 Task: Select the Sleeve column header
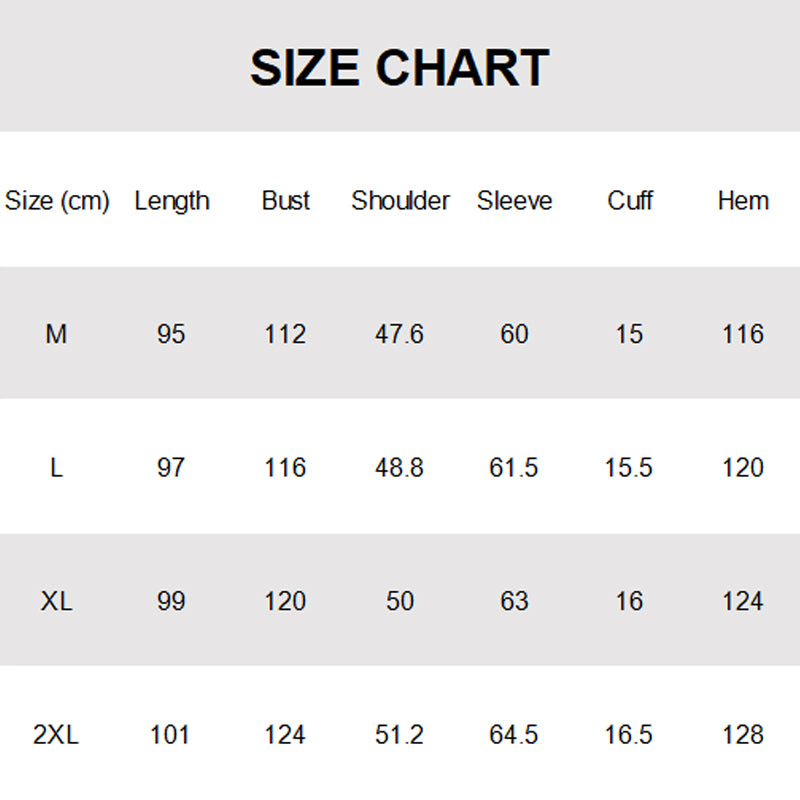click(x=514, y=201)
